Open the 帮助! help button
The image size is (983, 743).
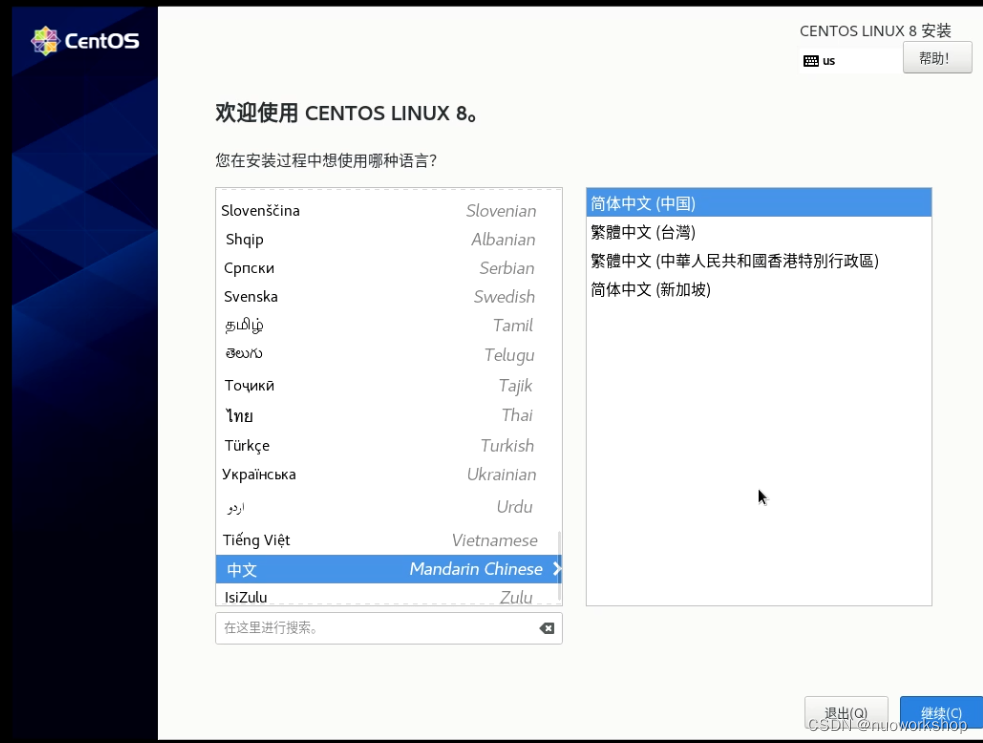point(937,58)
